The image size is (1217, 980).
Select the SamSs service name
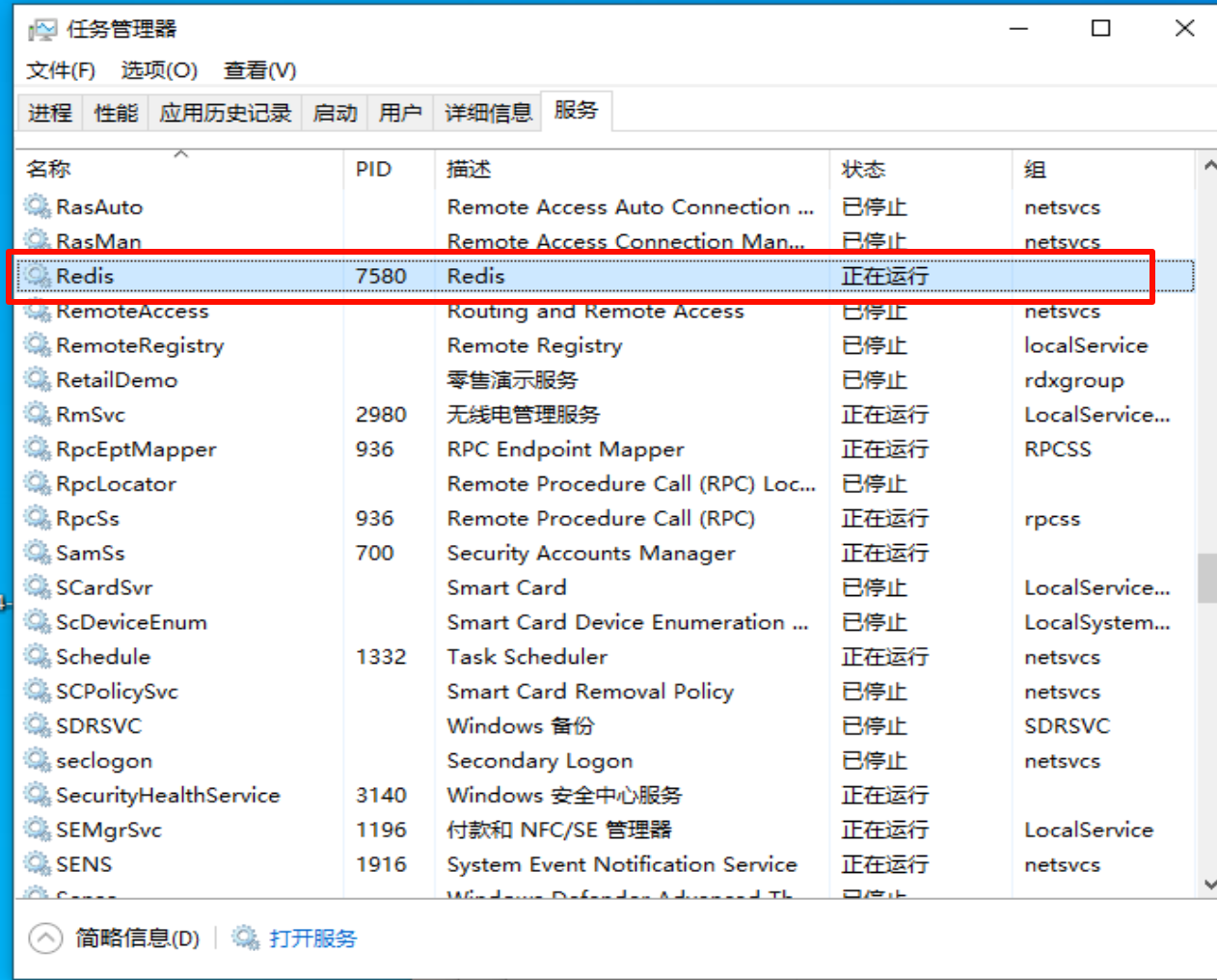click(91, 553)
